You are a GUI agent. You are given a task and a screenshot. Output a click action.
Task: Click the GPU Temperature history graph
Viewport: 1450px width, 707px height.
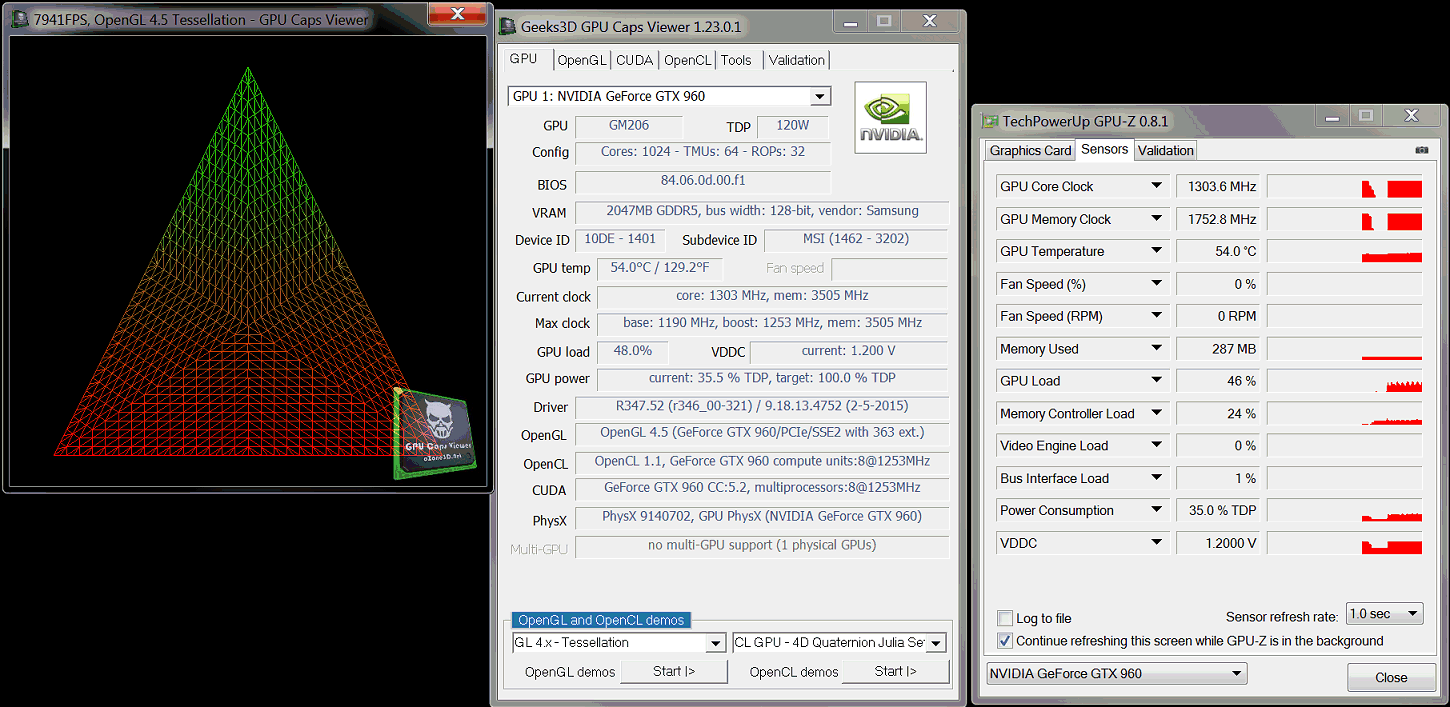click(1345, 251)
